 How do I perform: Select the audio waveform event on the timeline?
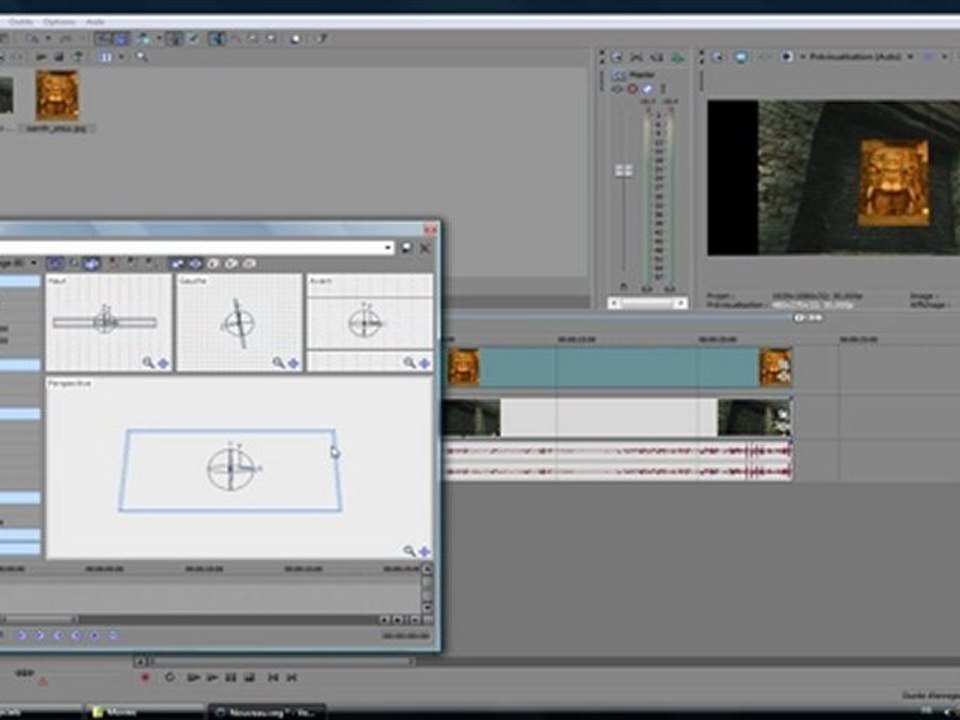618,461
